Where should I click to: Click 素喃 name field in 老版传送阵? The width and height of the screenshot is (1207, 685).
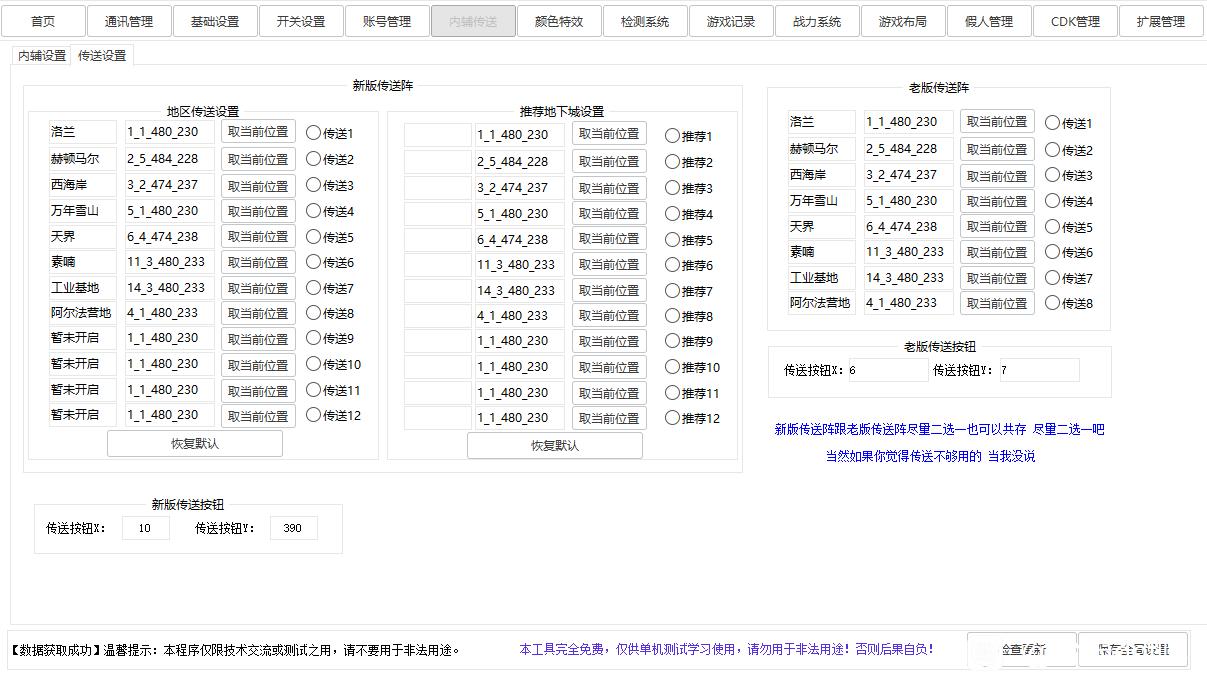pos(822,252)
